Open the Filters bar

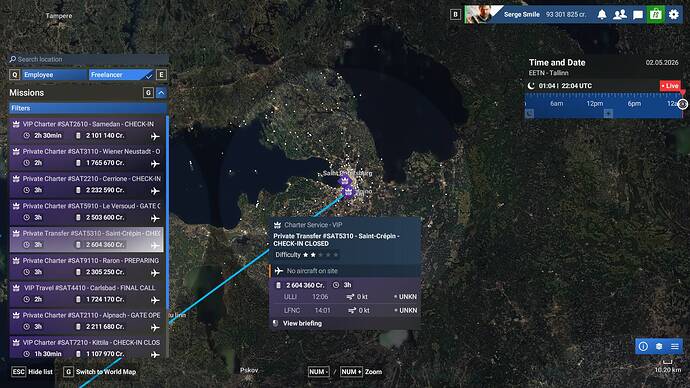coord(87,108)
